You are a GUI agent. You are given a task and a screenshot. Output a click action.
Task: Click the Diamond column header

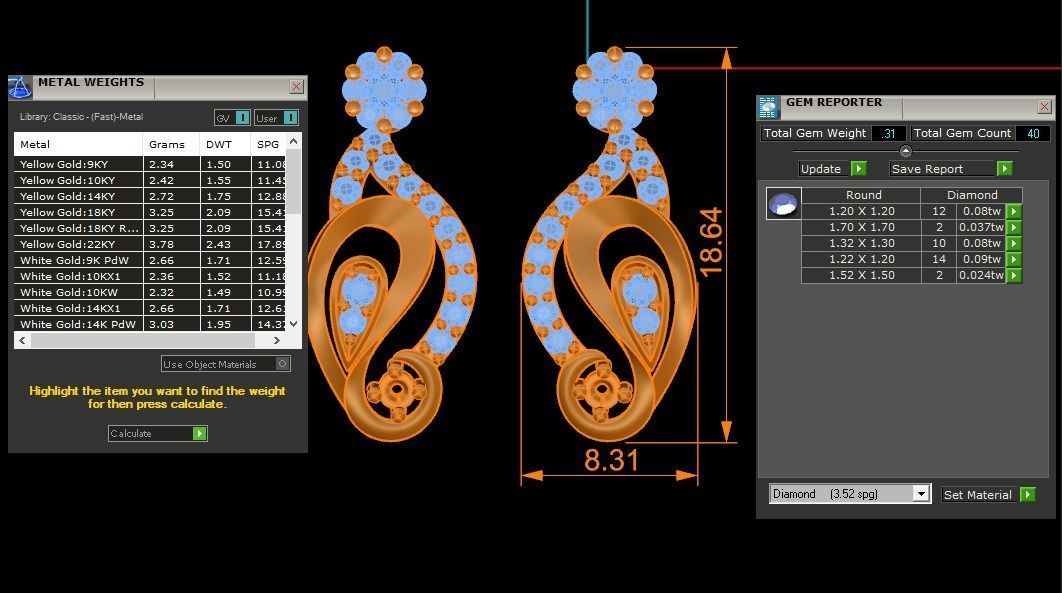[972, 195]
